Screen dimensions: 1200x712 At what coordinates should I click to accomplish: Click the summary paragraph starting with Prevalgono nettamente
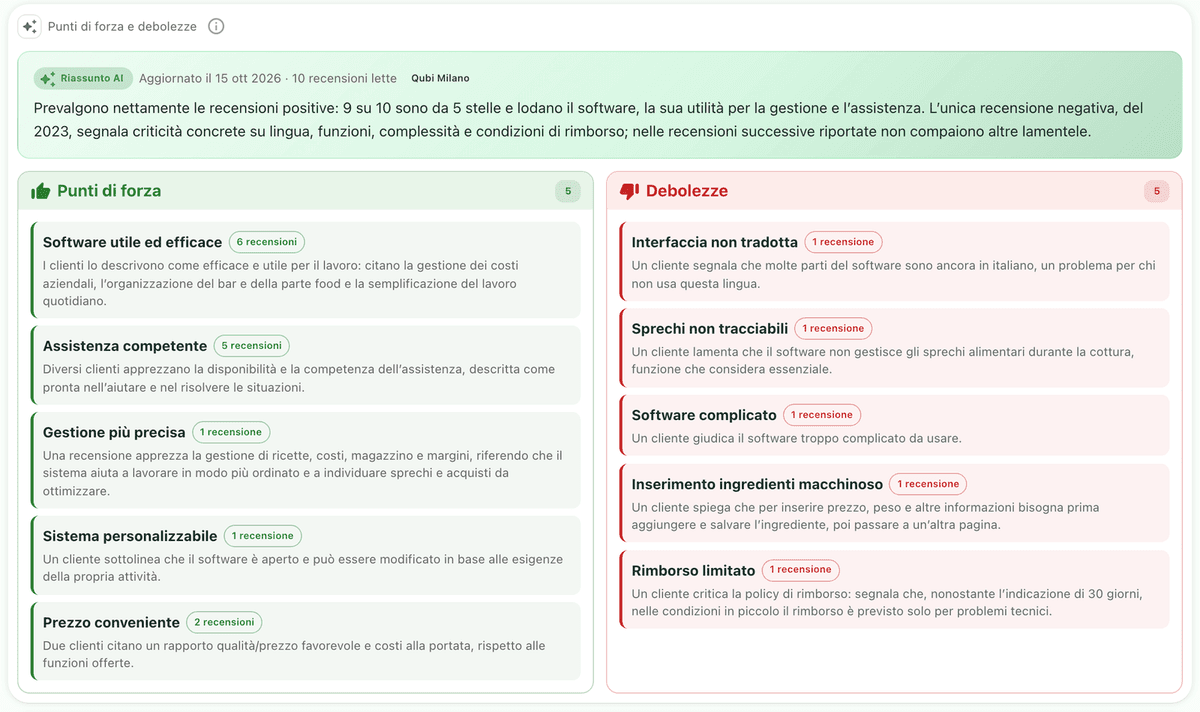[588, 119]
